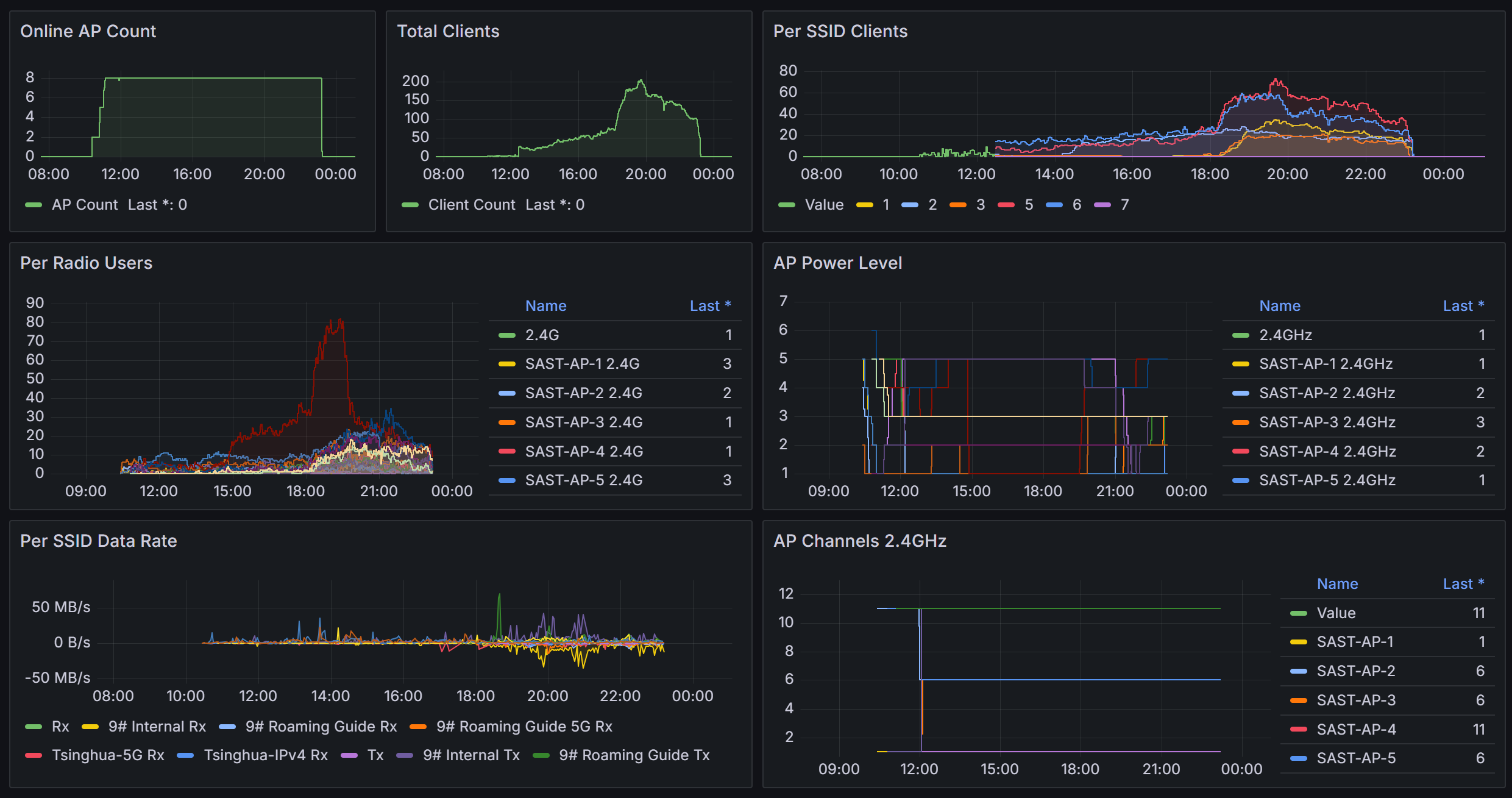Image resolution: width=1512 pixels, height=798 pixels.
Task: Toggle SSID series 2 in legend
Action: (x=932, y=205)
